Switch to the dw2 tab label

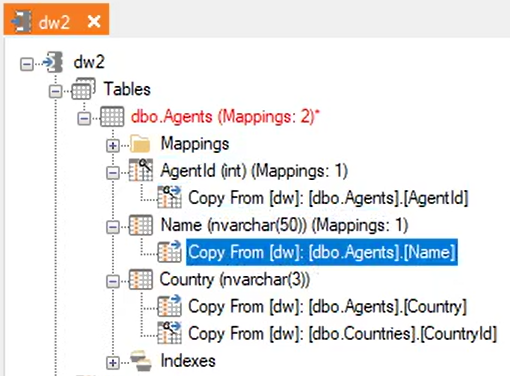click(54, 22)
